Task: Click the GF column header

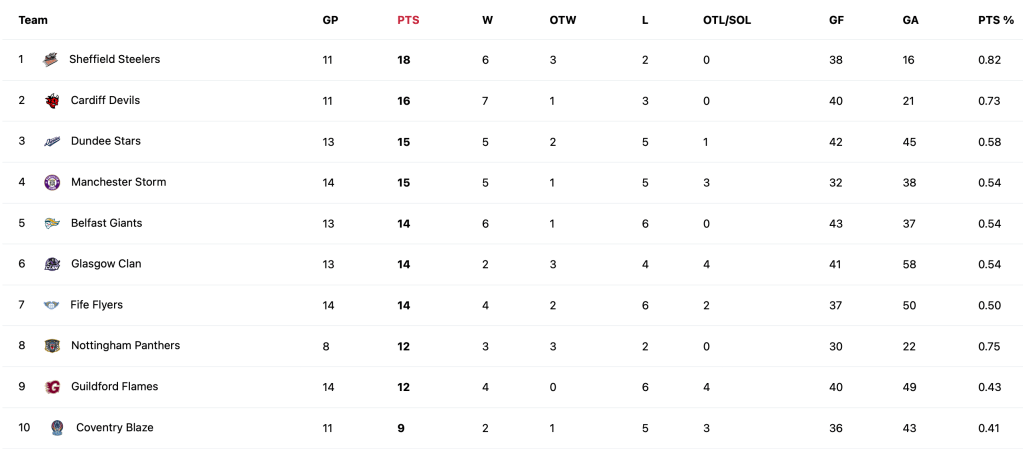Action: click(x=836, y=20)
